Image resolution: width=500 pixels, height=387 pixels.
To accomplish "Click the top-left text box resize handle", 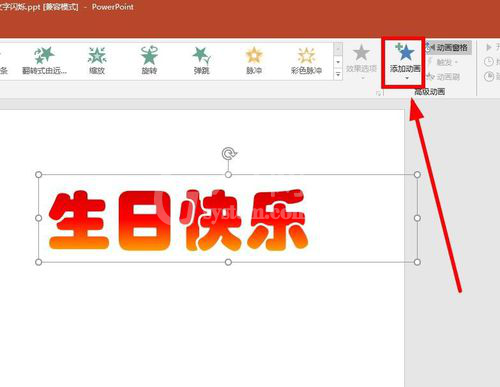I will 38,174.
